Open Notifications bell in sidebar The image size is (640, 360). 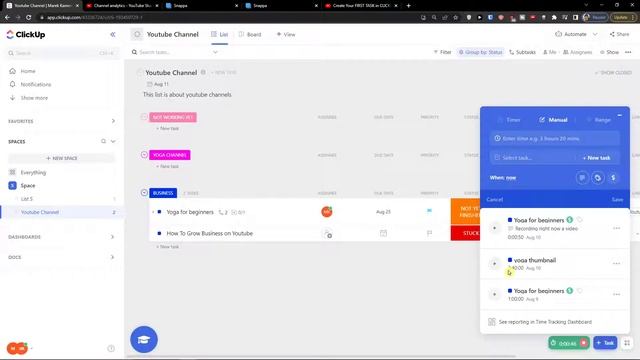pos(12,84)
